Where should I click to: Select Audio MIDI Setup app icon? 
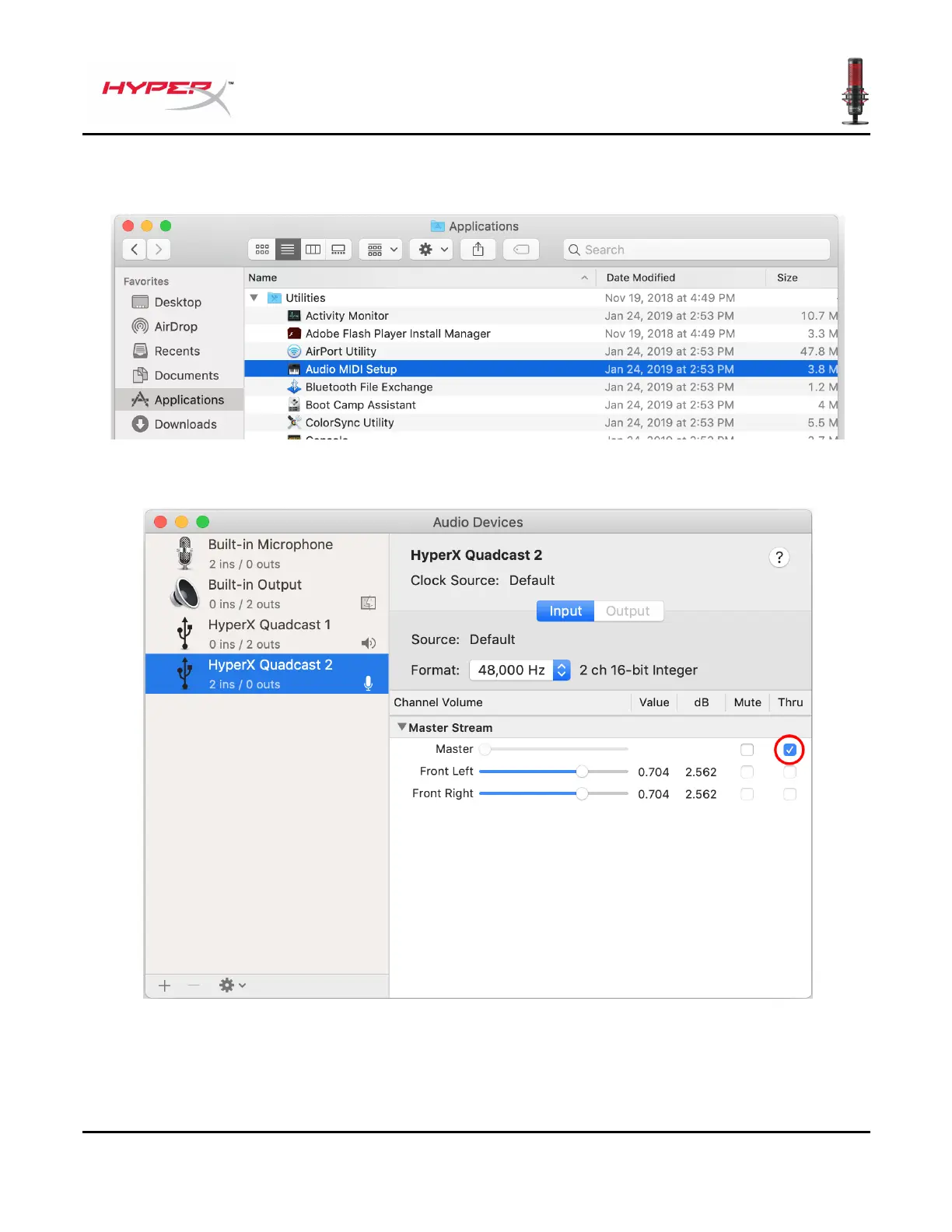[x=294, y=369]
